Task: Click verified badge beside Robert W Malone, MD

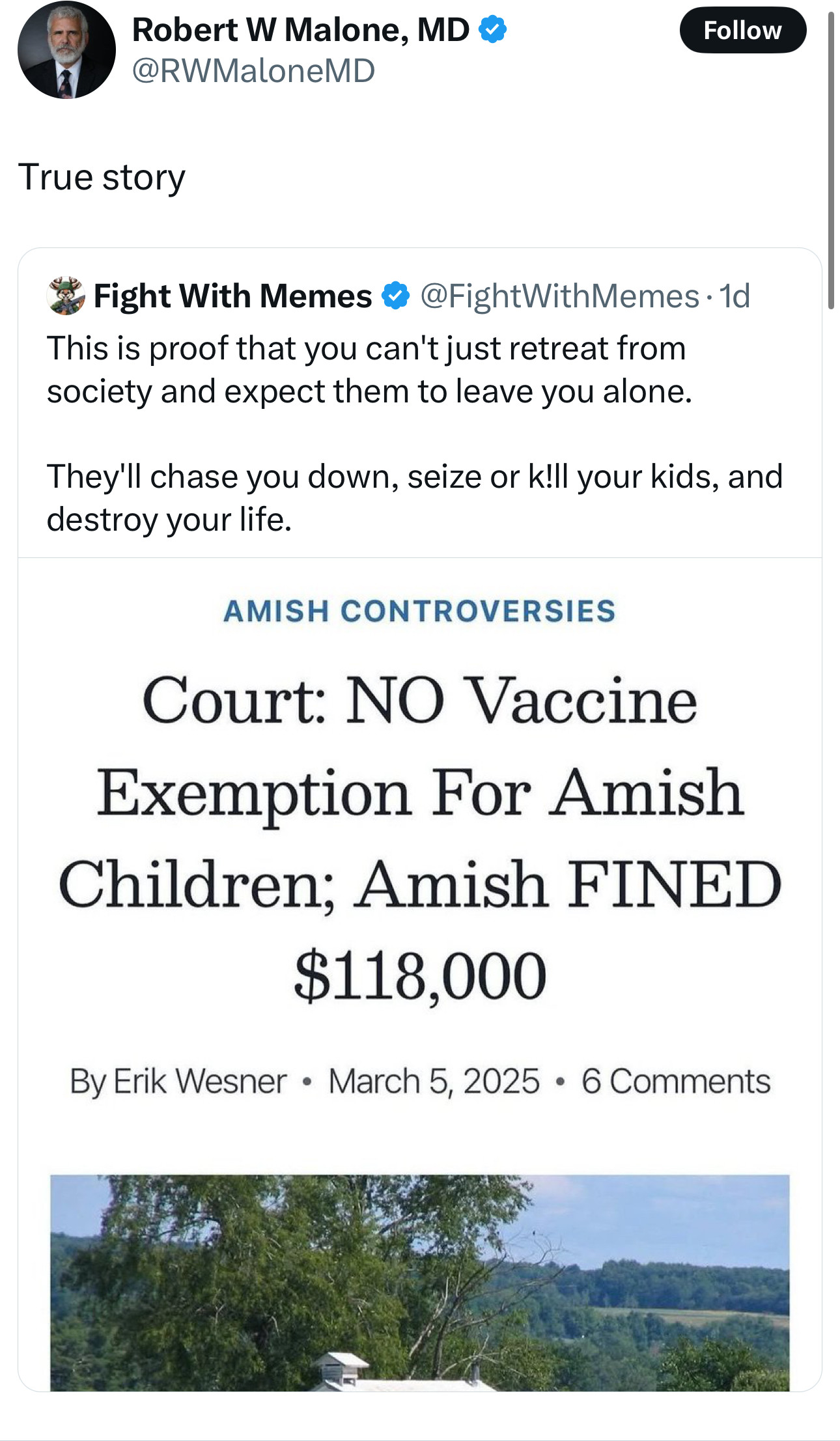Action: [x=493, y=30]
